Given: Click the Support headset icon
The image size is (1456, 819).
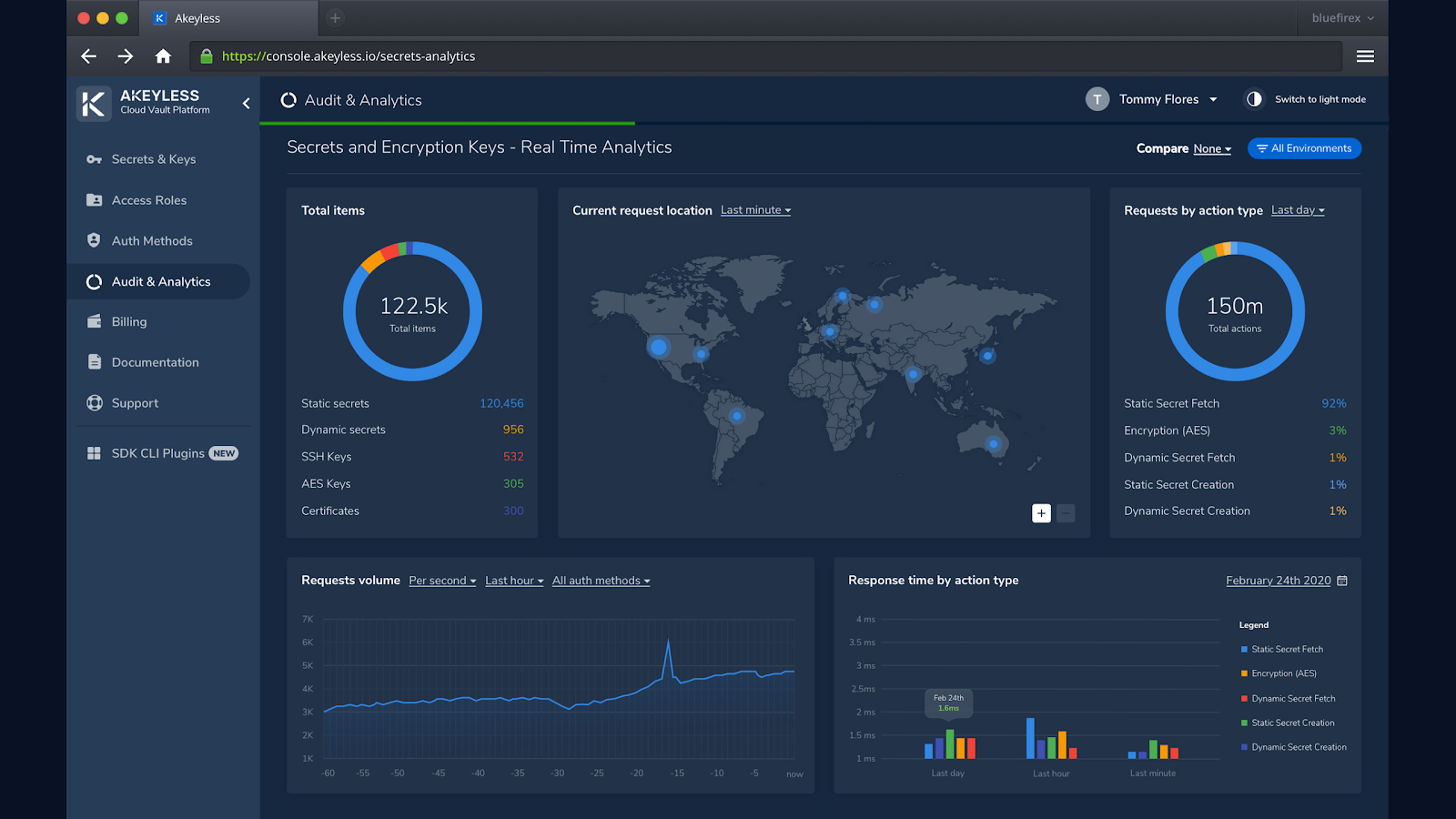Looking at the screenshot, I should tap(95, 402).
